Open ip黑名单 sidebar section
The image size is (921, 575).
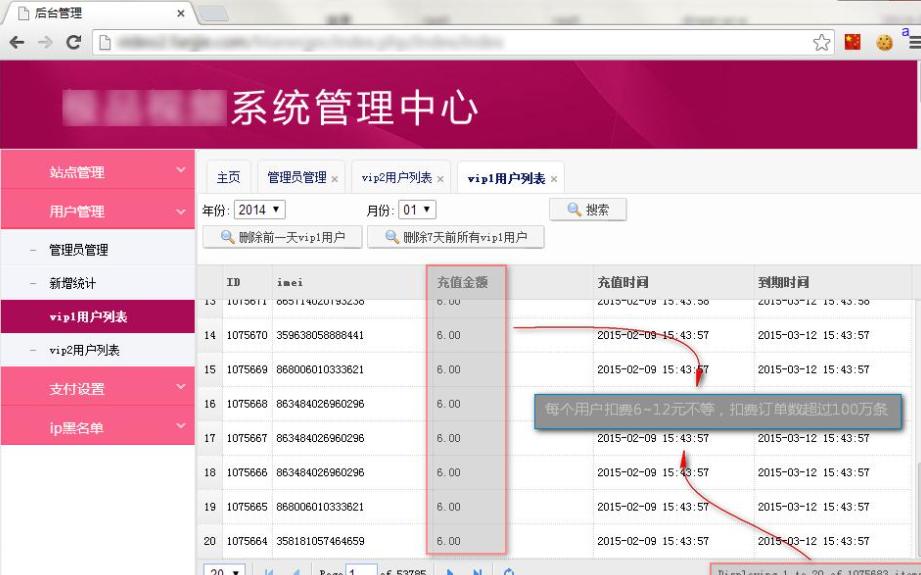coord(98,426)
